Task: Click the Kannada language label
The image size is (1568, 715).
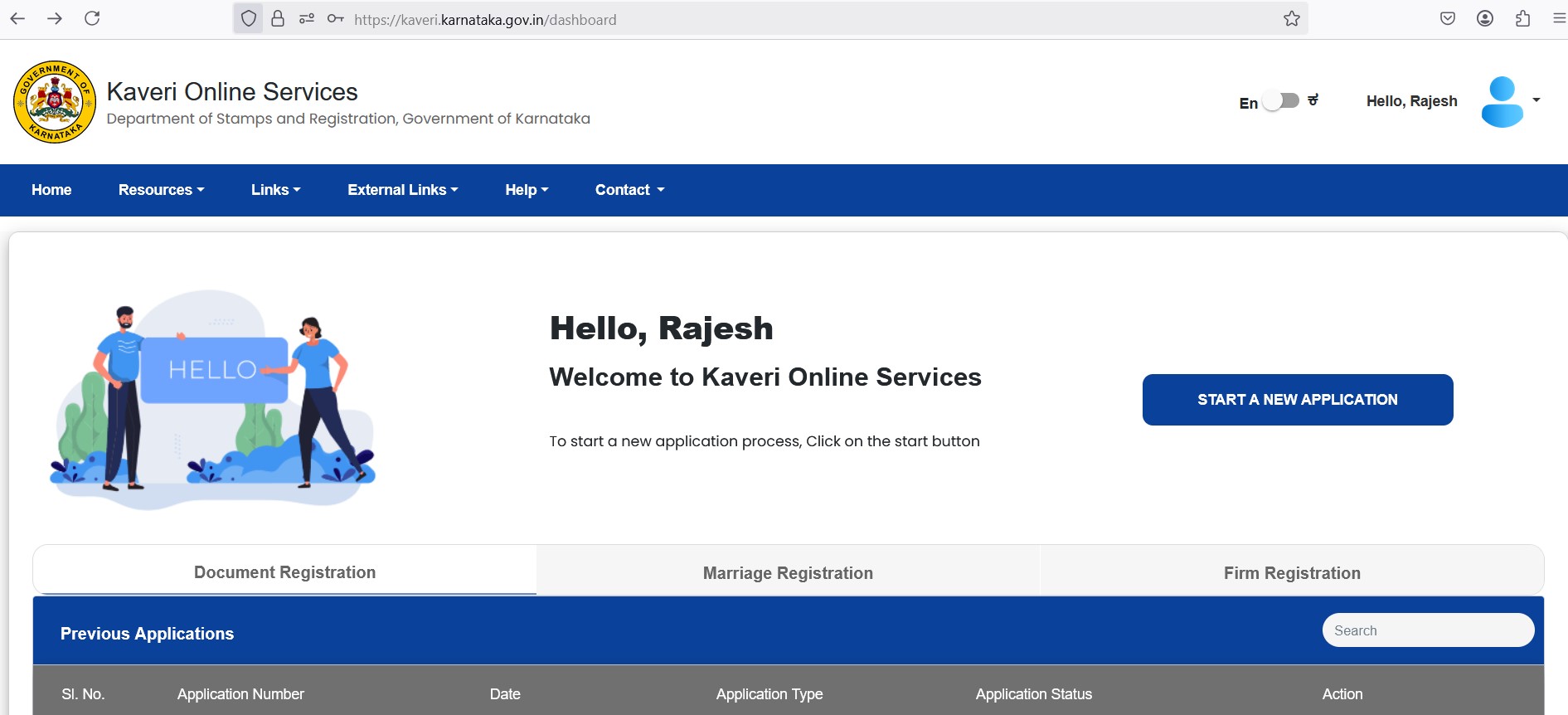Action: (1313, 100)
